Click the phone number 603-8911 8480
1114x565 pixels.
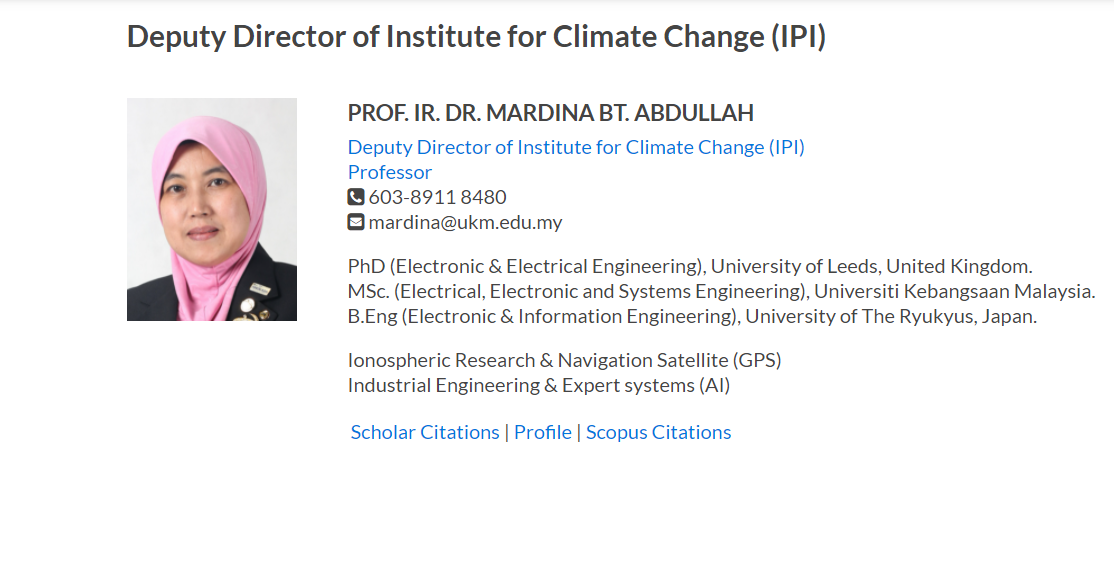pos(438,197)
